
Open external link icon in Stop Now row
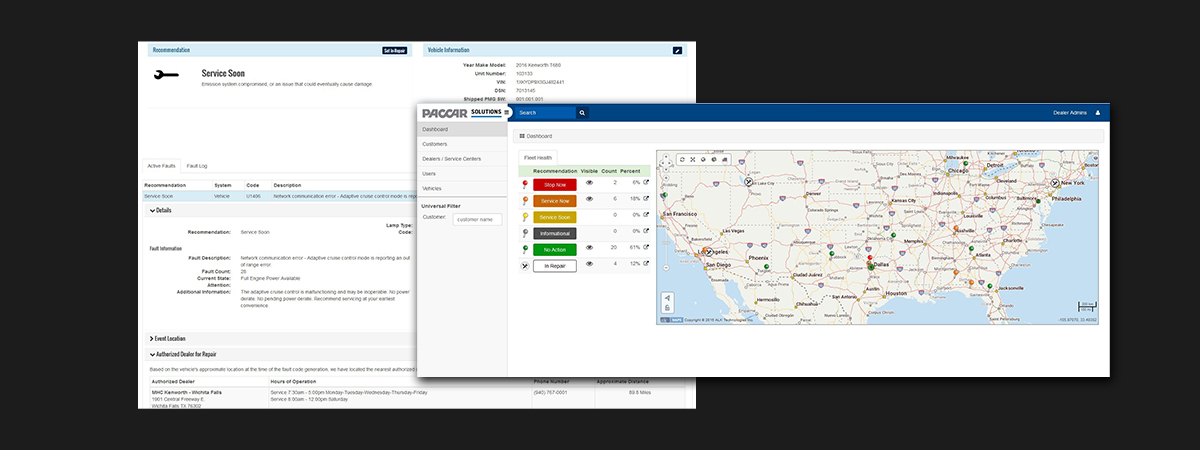(x=646, y=183)
